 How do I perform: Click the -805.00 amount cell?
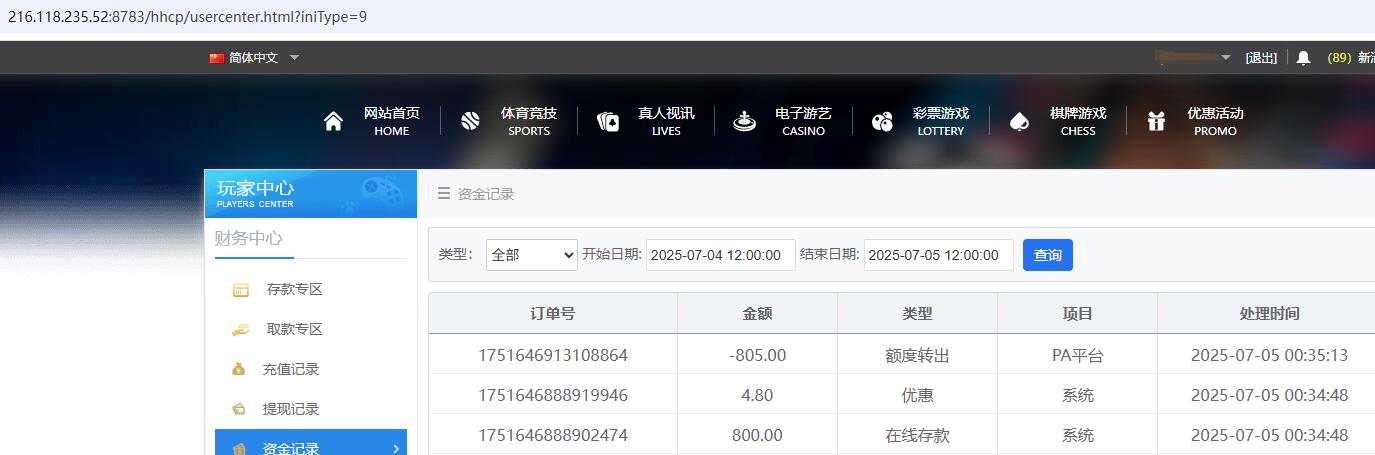pos(757,355)
